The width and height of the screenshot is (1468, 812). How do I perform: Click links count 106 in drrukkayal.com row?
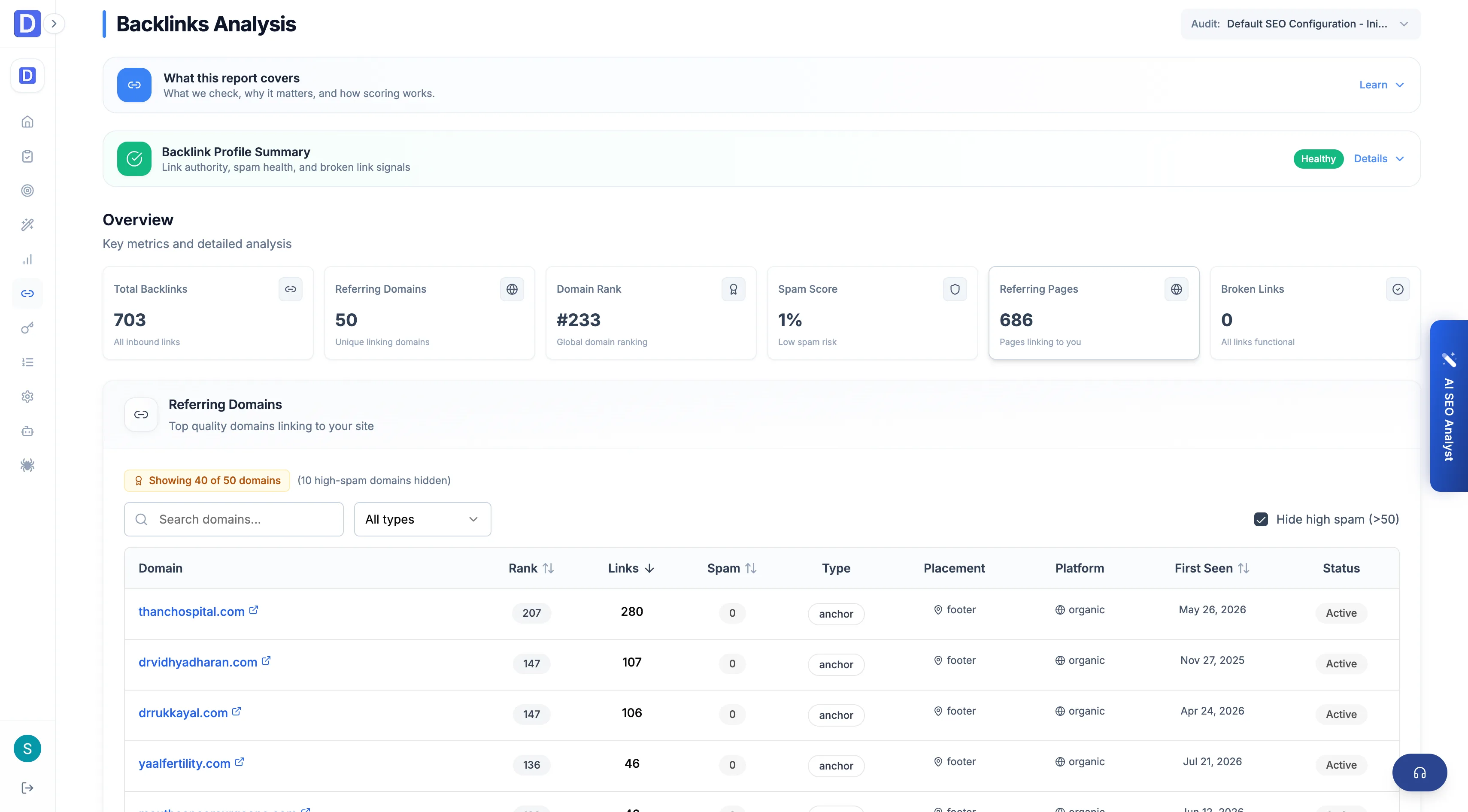pos(631,713)
